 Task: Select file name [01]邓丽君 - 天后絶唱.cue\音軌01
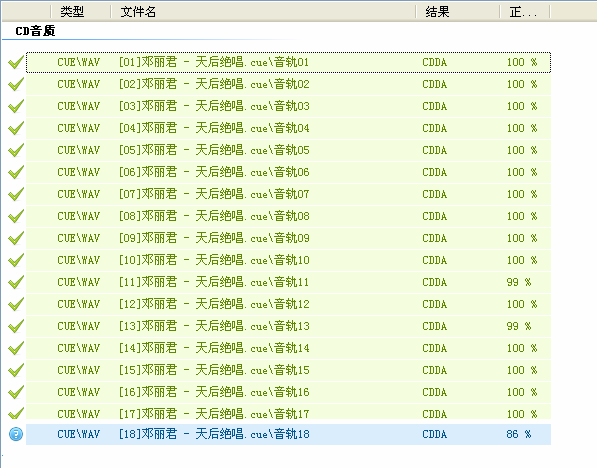214,62
